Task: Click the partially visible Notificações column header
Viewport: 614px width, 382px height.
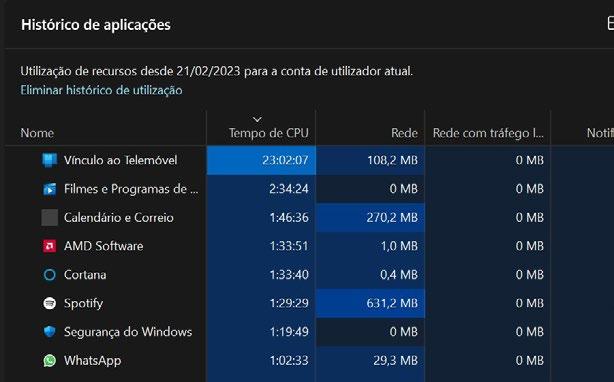Action: click(600, 133)
